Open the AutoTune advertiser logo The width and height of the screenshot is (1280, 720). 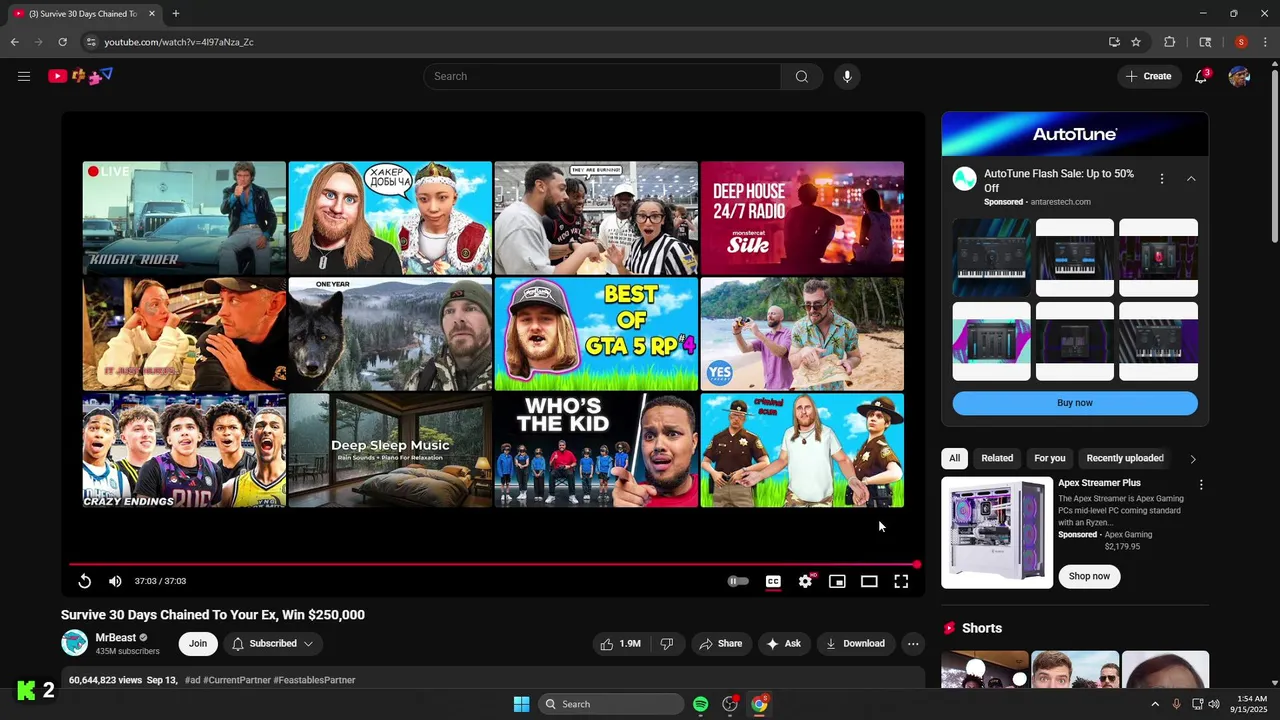click(x=964, y=179)
